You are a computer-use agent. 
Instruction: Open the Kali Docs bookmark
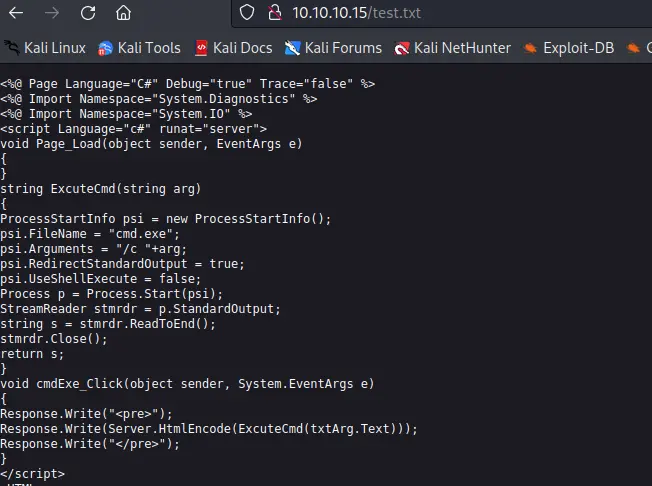pyautogui.click(x=234, y=48)
